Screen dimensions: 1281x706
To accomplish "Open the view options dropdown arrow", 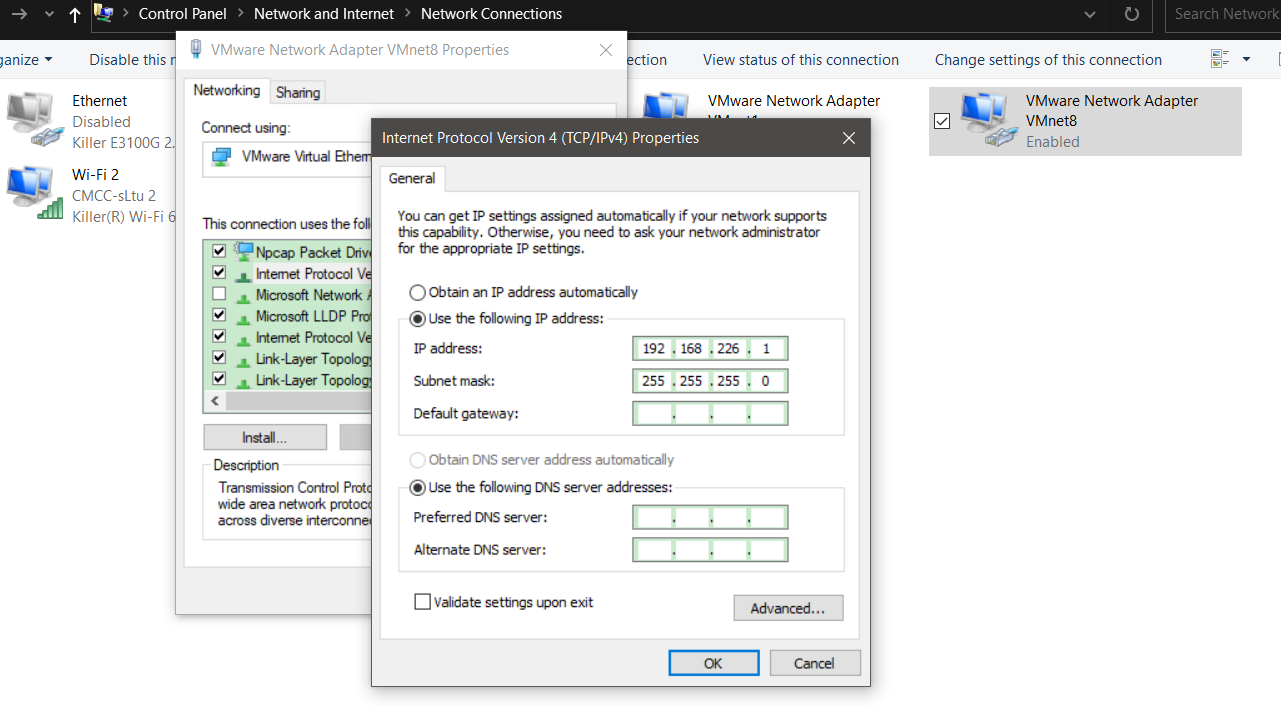I will 1246,60.
